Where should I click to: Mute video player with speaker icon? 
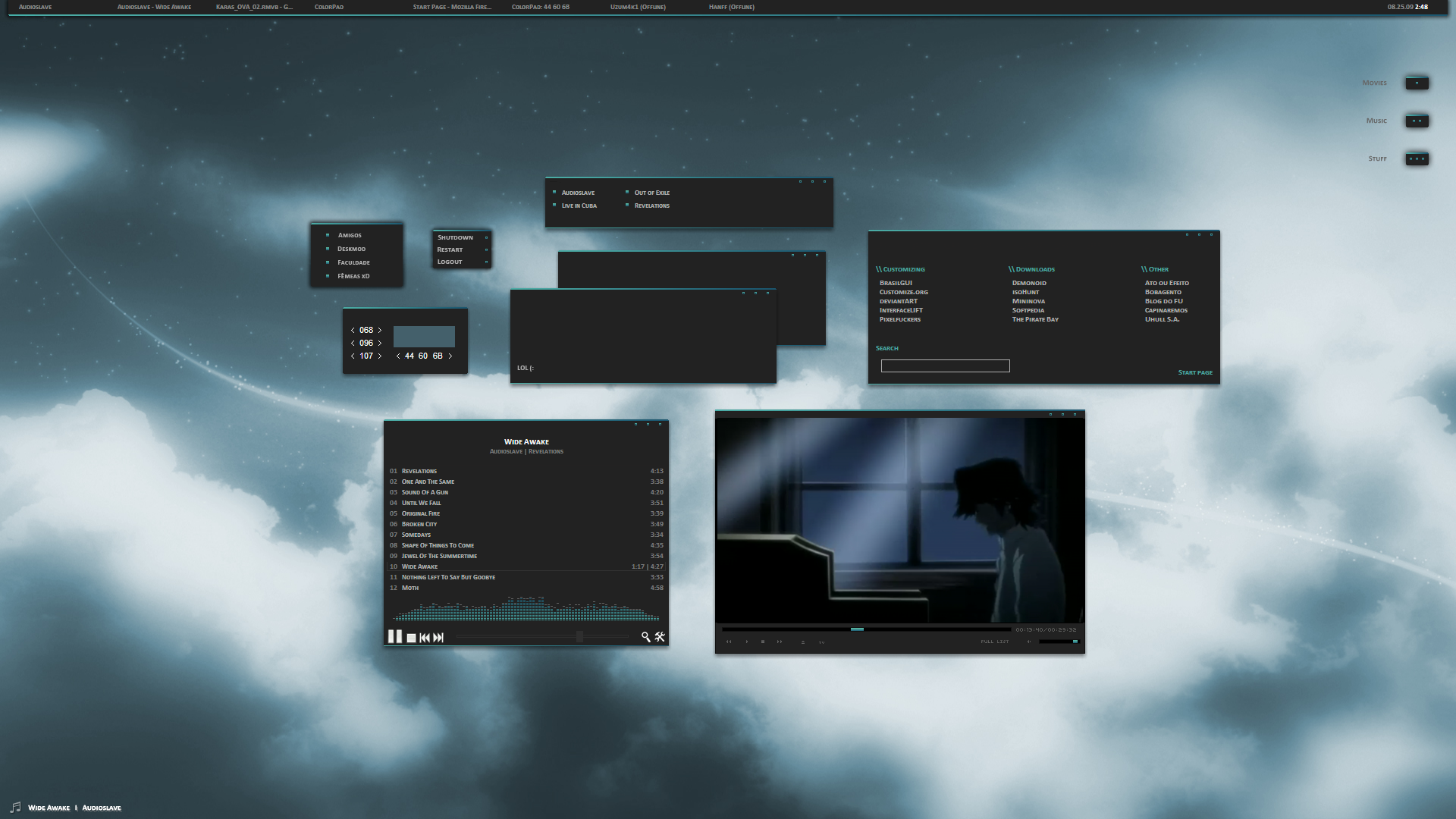[x=1029, y=642]
